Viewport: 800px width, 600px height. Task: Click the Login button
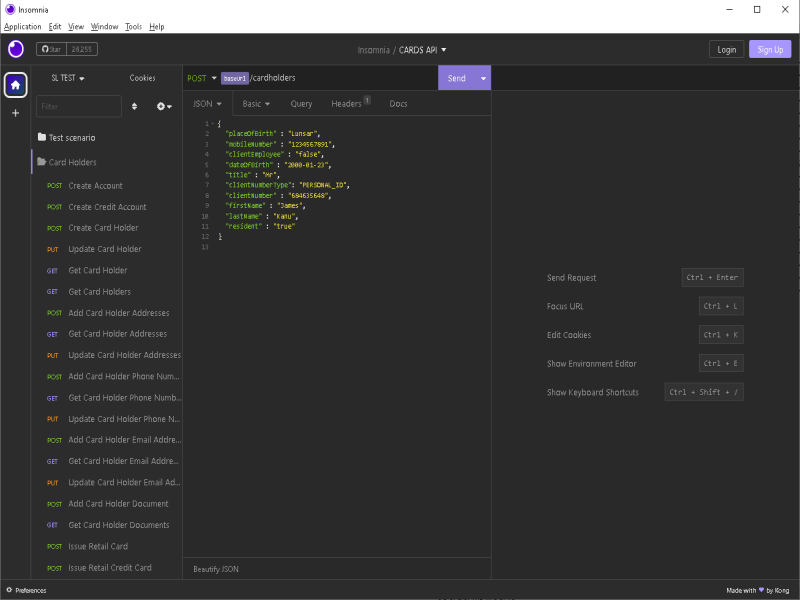tap(727, 49)
